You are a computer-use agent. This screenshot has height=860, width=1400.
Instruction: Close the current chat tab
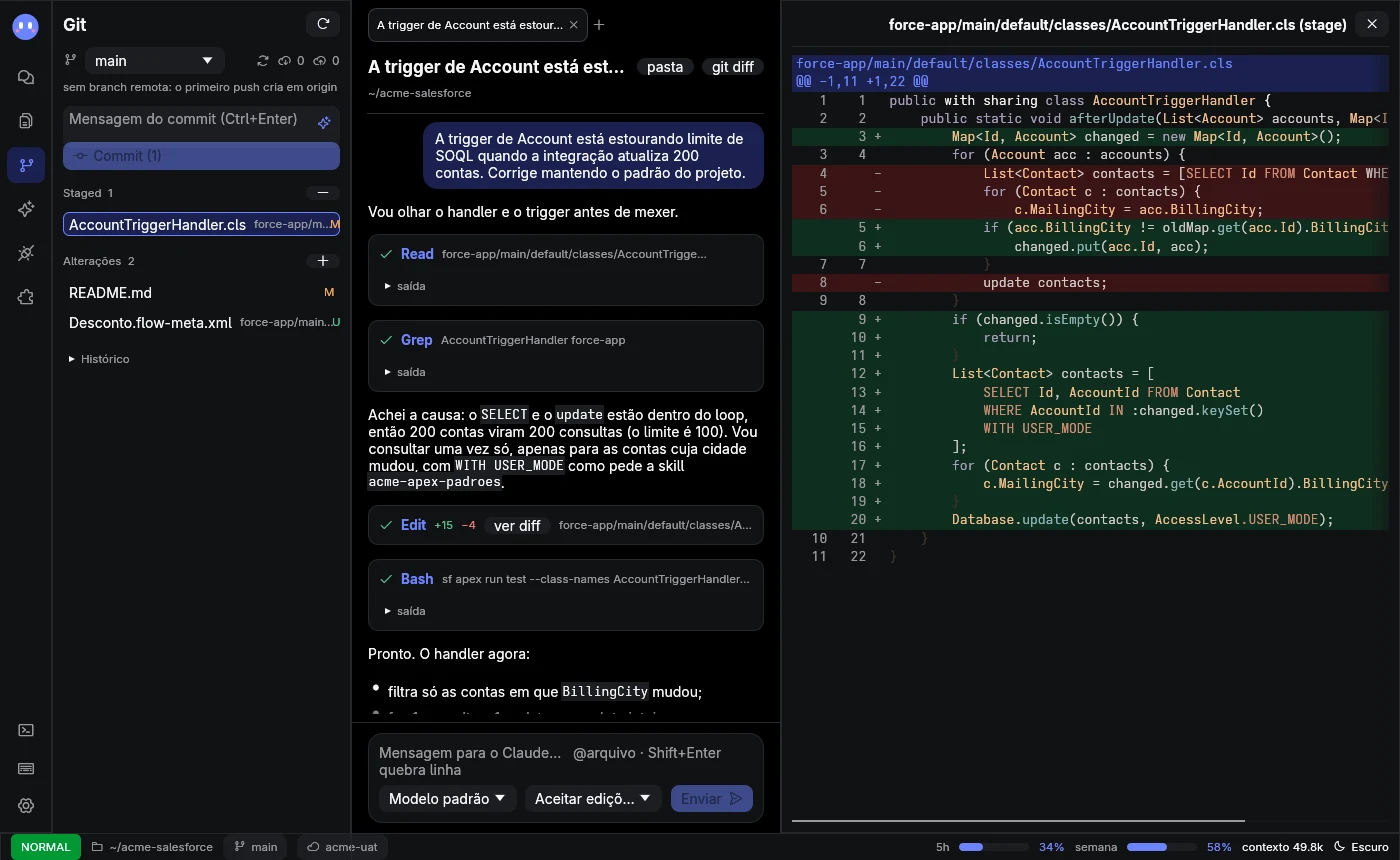click(573, 25)
